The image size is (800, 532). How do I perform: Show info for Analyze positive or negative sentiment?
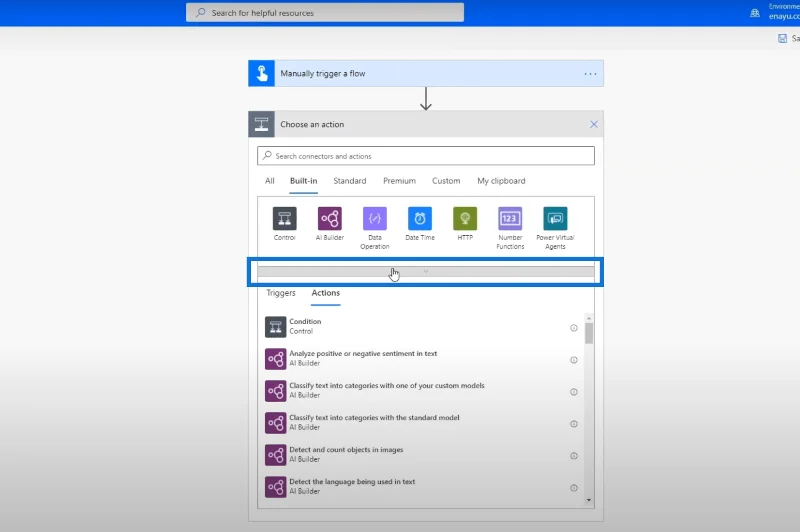pos(573,360)
